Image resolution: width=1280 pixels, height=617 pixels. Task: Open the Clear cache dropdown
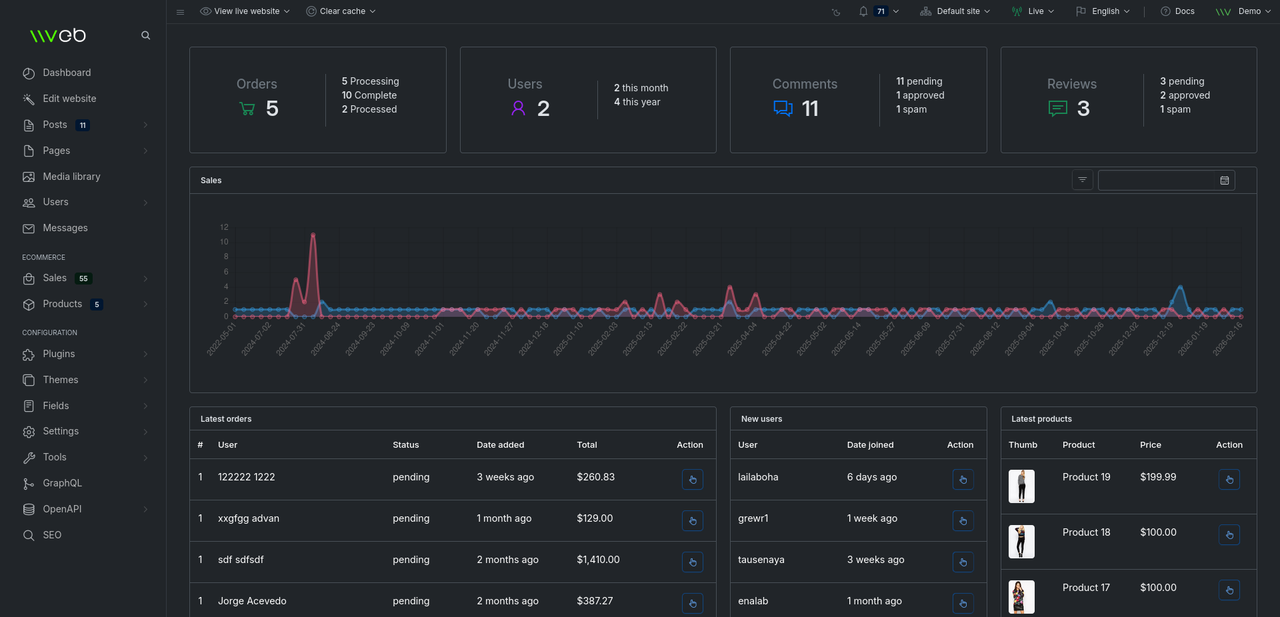point(341,11)
